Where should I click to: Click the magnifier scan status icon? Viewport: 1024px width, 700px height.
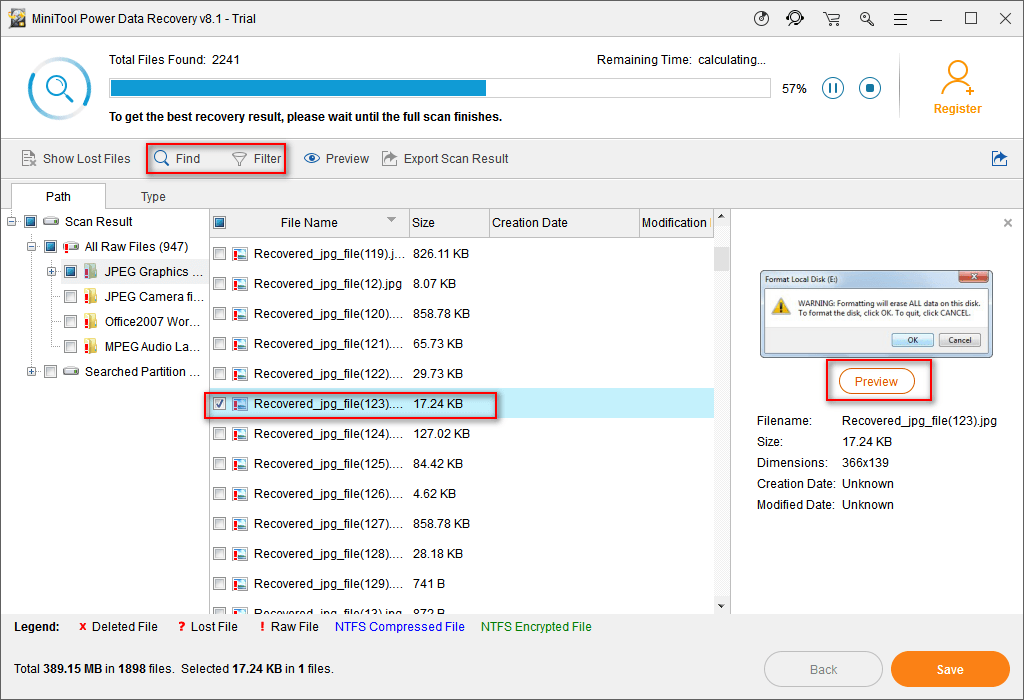click(x=59, y=88)
